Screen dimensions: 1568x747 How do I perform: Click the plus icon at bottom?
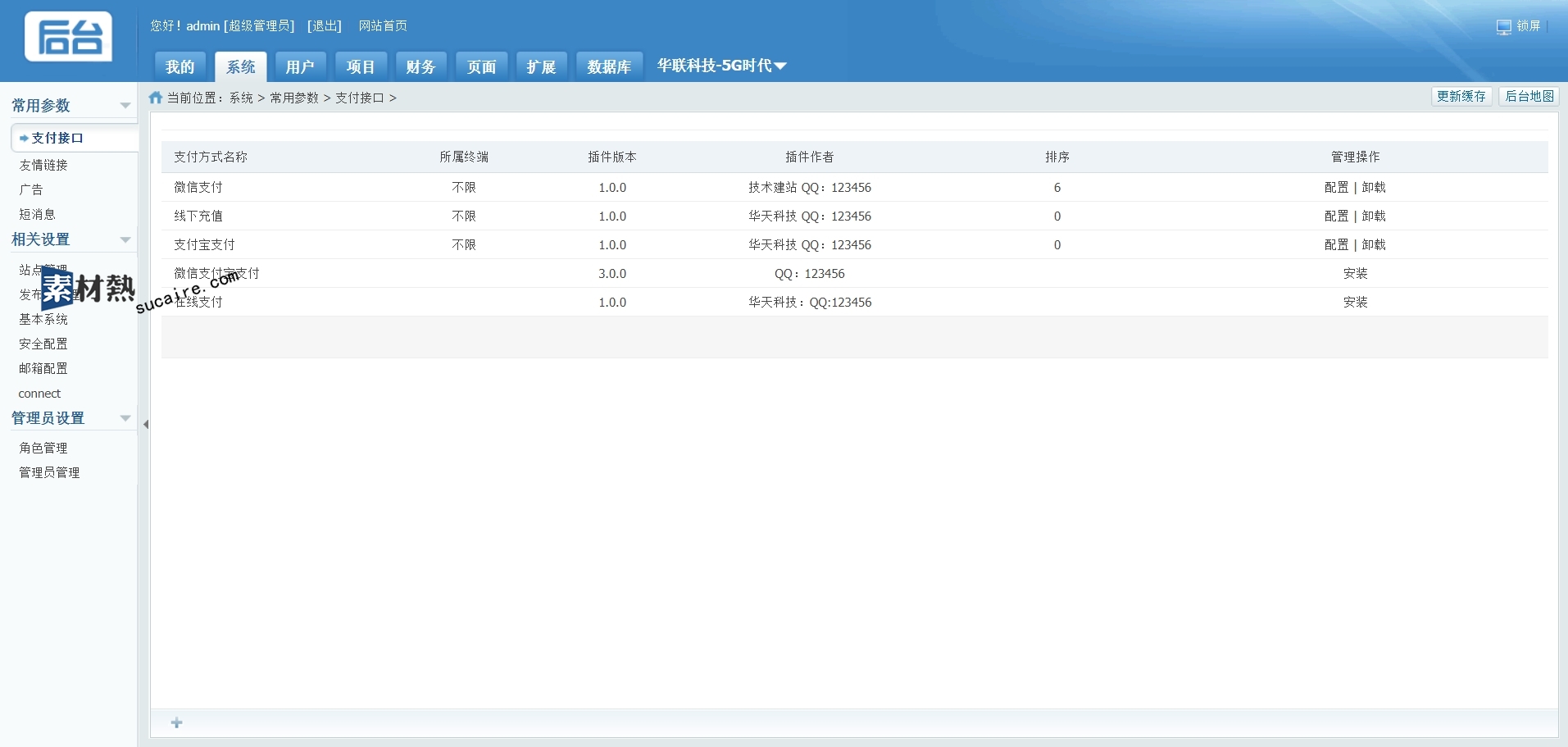176,722
